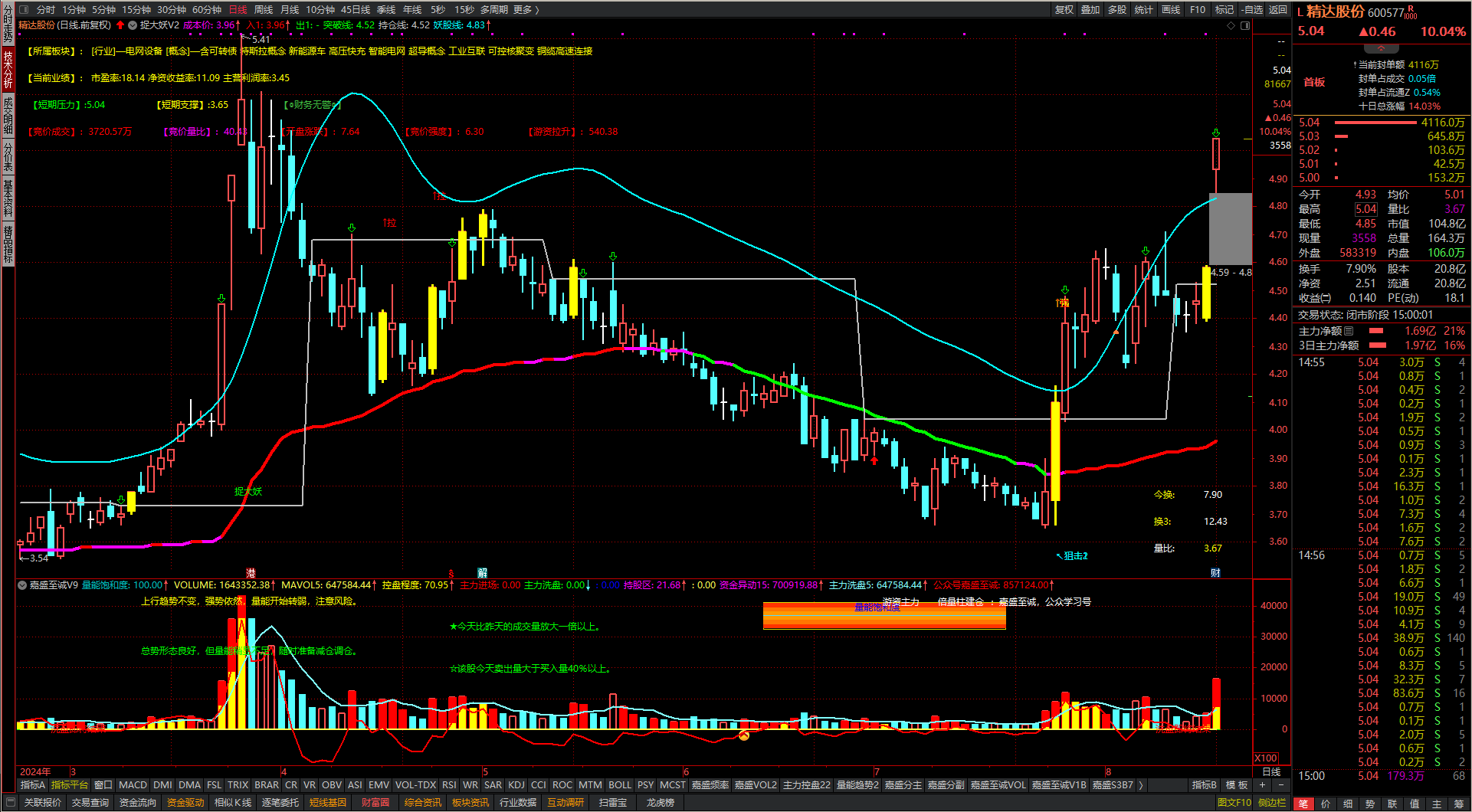Click the 资金流向 bottom bar entry
This screenshot has height=812, width=1472.
tap(138, 803)
